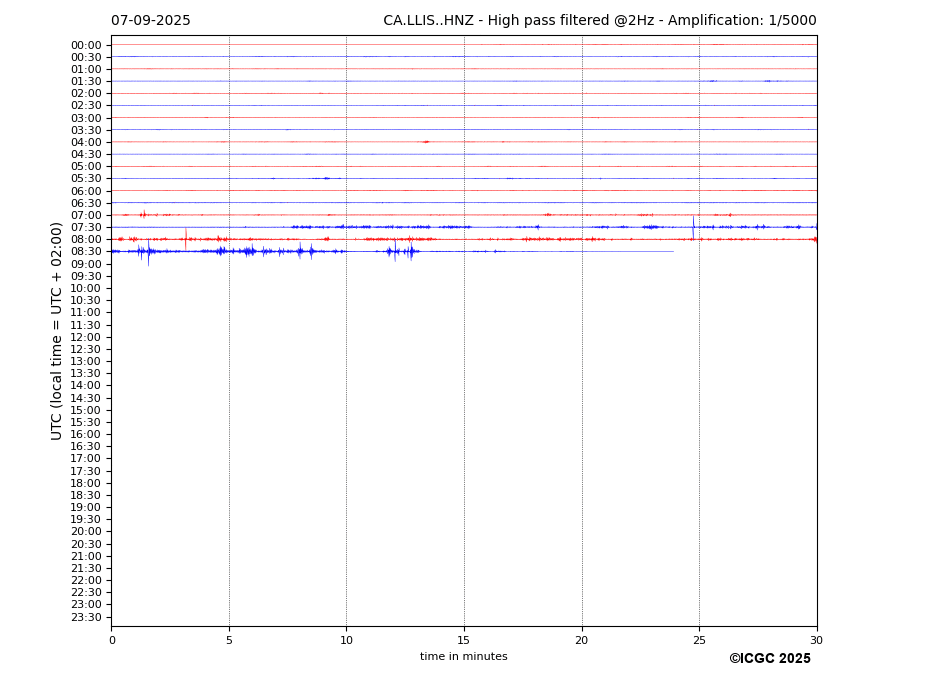The image size is (927, 696).
Task: Select the 11:30 time row label
Action: (x=86, y=325)
